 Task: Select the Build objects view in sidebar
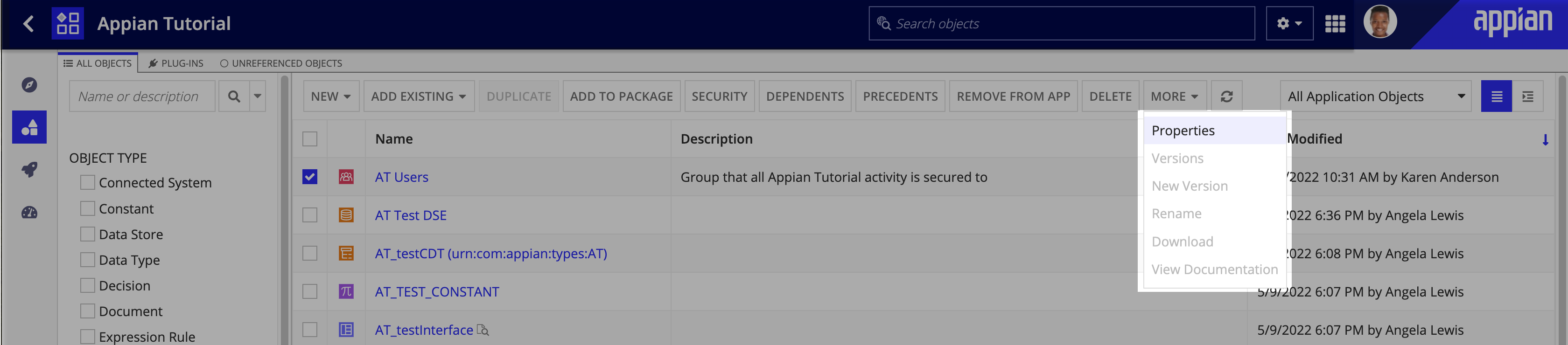29,127
